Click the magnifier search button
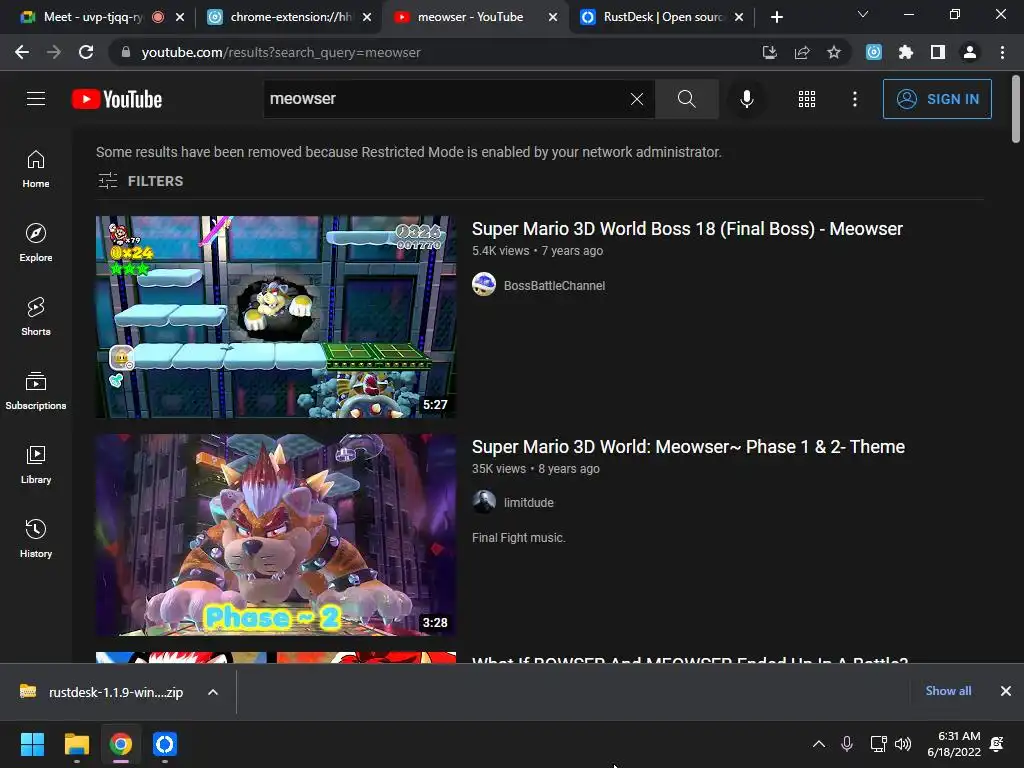Image resolution: width=1024 pixels, height=768 pixels. pyautogui.click(x=686, y=99)
